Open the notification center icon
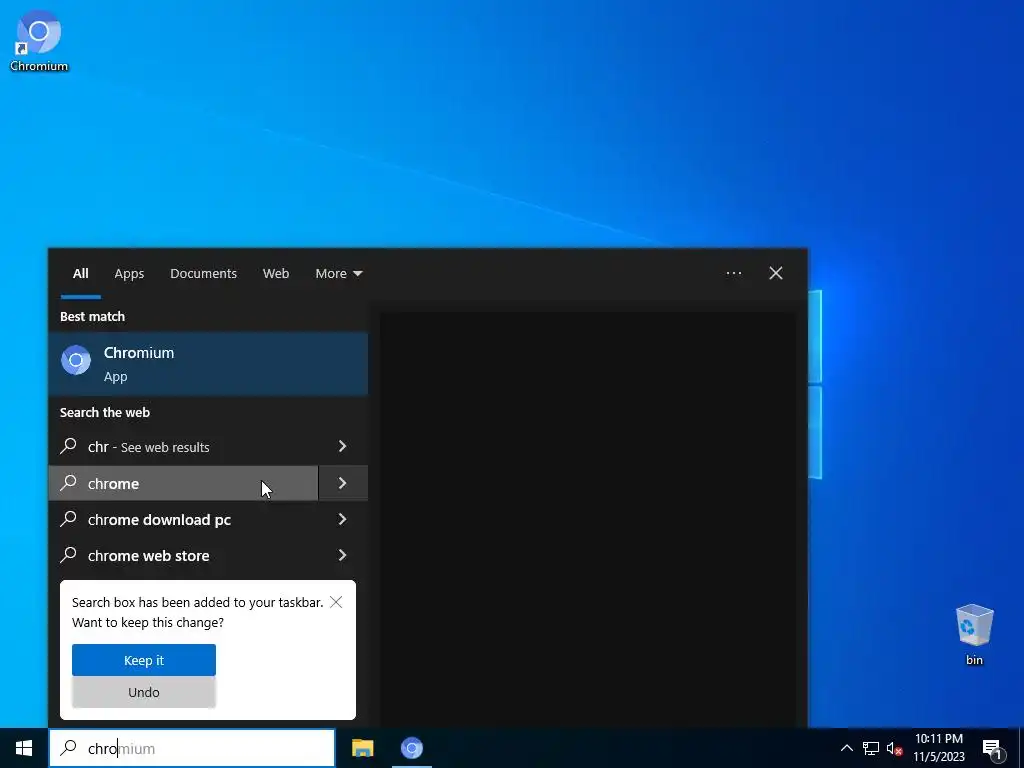This screenshot has height=768, width=1024. pos(992,749)
